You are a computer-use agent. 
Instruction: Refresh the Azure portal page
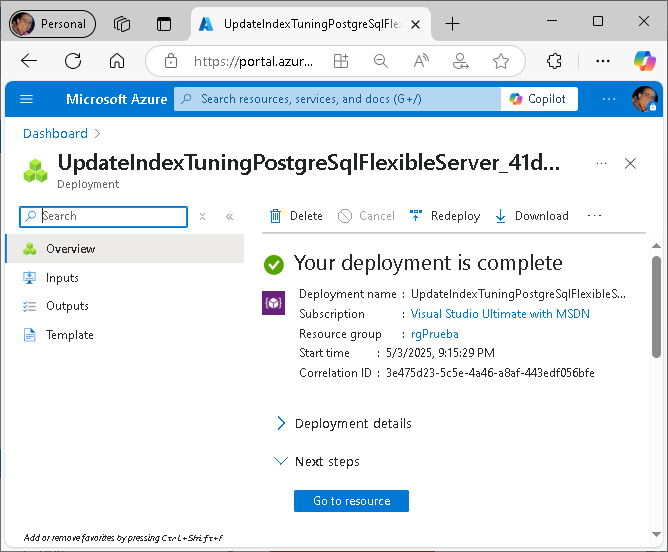(x=73, y=61)
